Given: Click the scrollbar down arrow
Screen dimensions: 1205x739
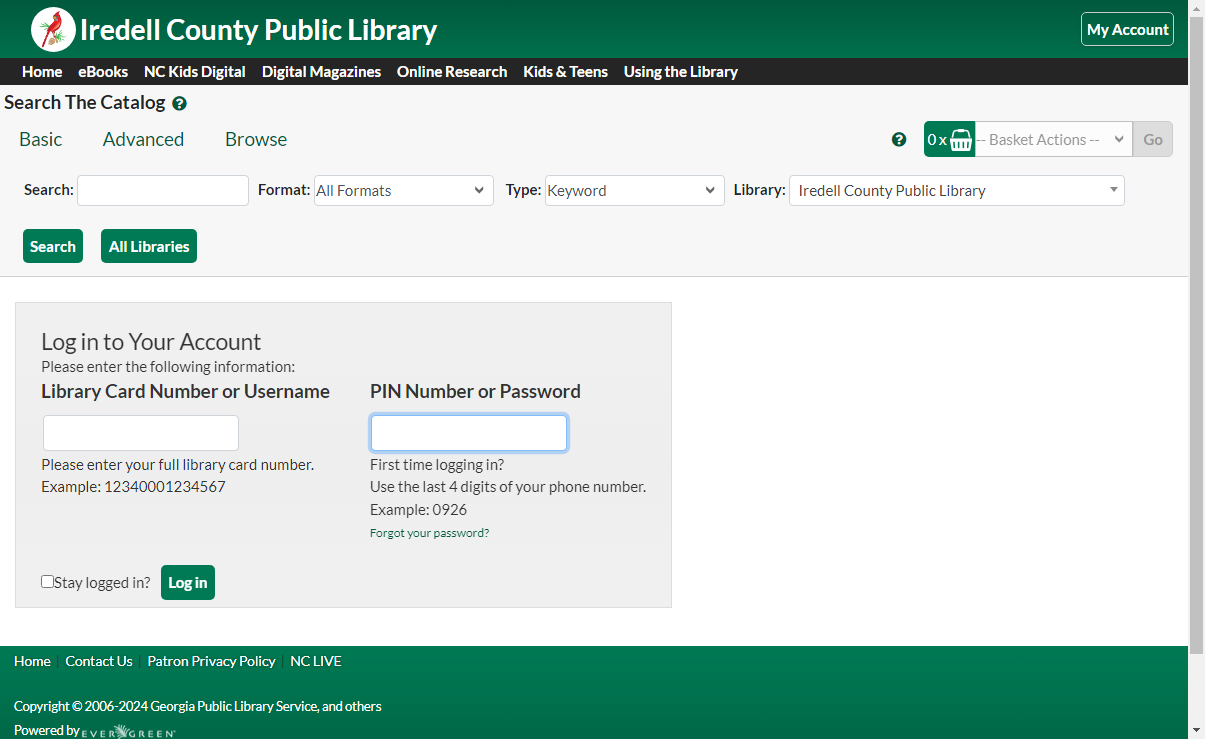Looking at the screenshot, I should (1197, 730).
